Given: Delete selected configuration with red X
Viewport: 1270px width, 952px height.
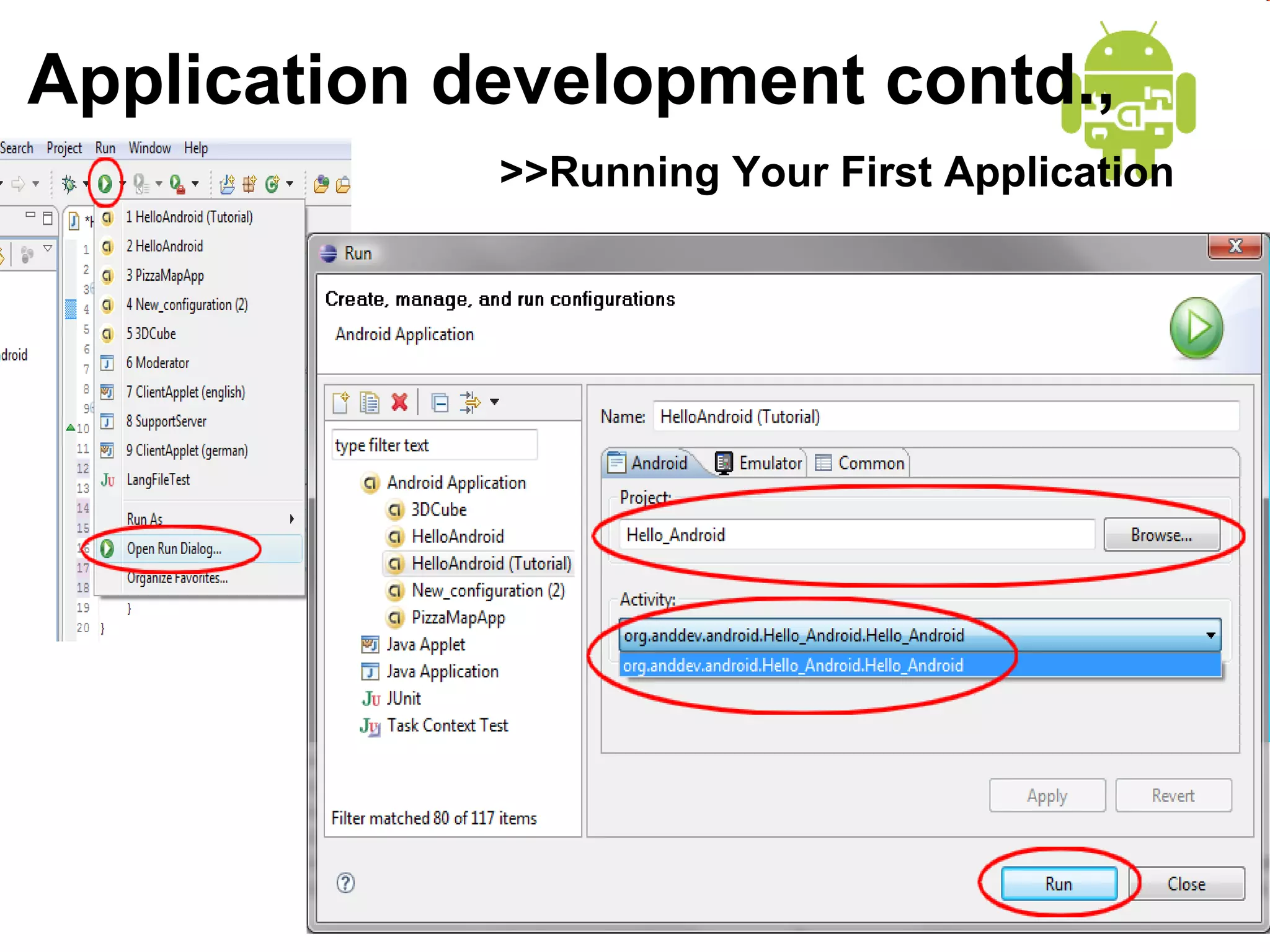Looking at the screenshot, I should coord(399,402).
